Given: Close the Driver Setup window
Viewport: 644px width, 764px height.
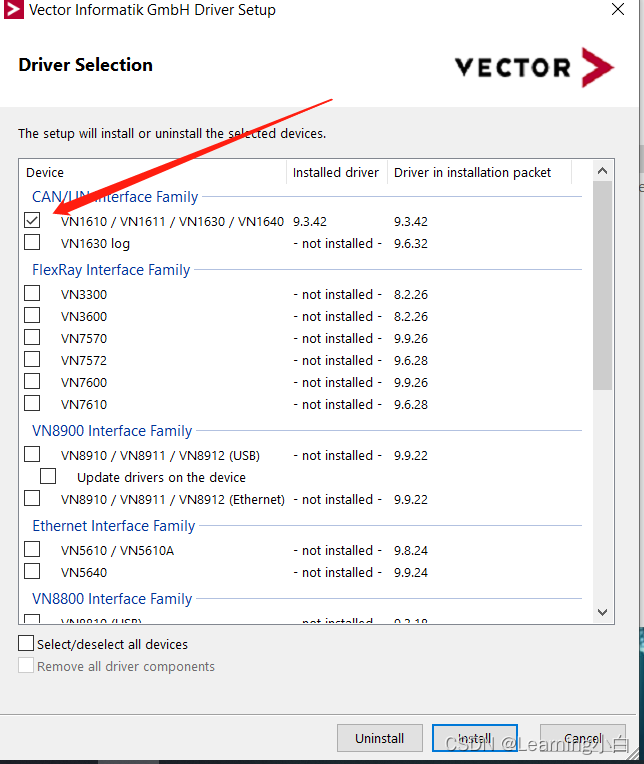Looking at the screenshot, I should (618, 9).
